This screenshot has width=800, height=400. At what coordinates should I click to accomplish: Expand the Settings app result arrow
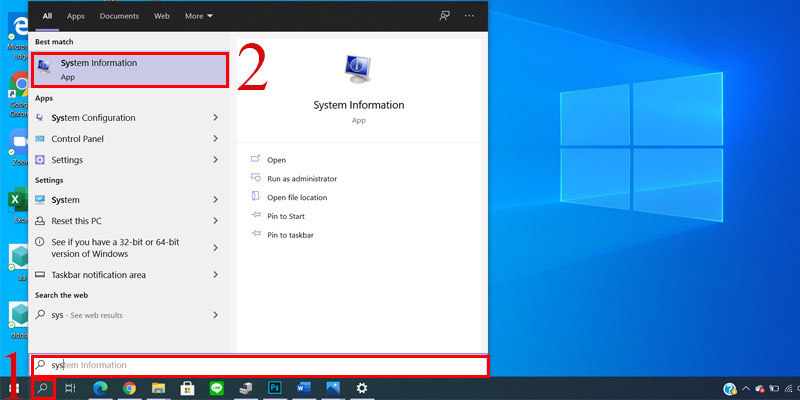(215, 160)
